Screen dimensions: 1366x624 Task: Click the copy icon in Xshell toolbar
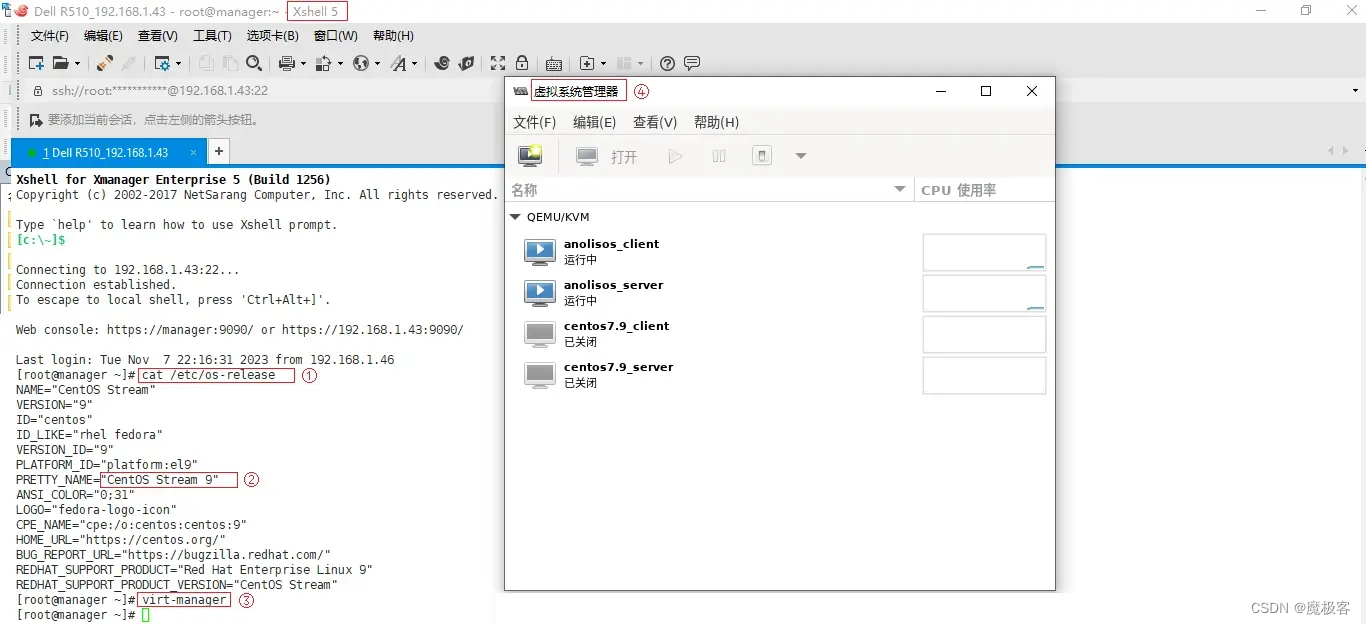coord(206,63)
